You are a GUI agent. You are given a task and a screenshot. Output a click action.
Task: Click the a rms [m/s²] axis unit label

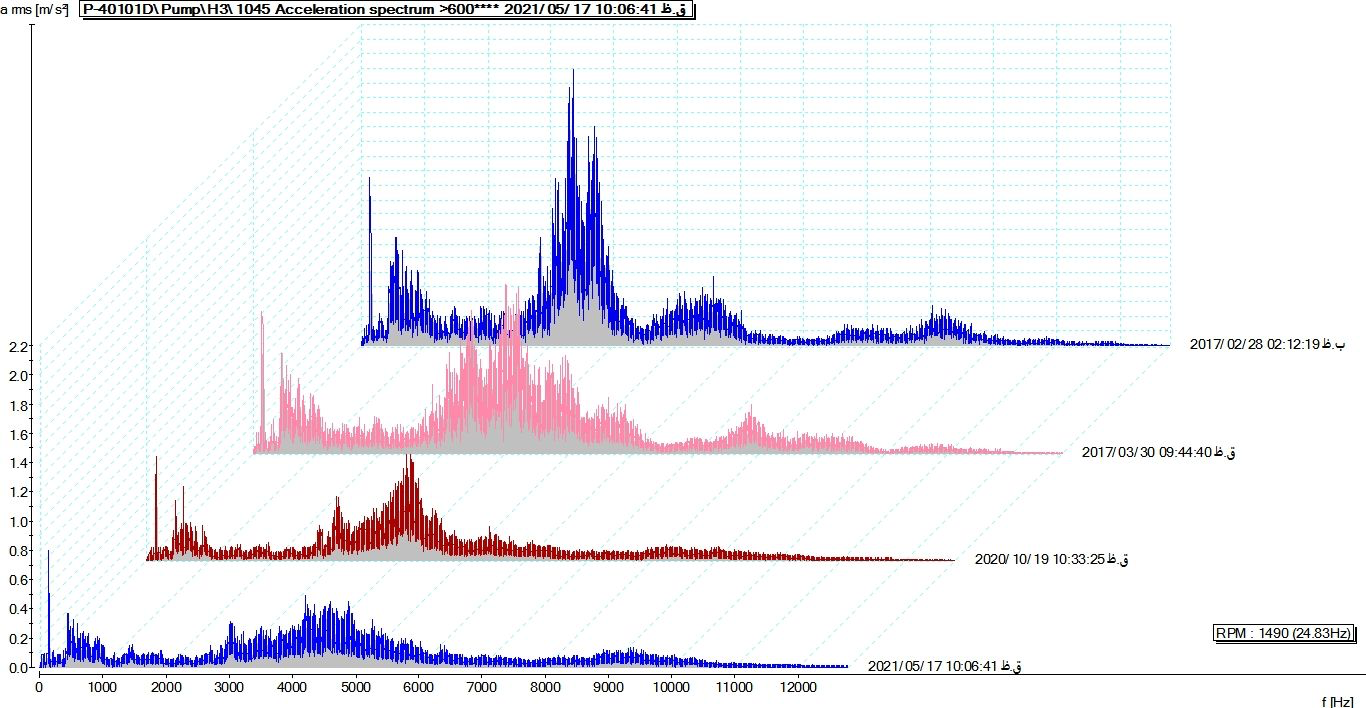tap(35, 9)
